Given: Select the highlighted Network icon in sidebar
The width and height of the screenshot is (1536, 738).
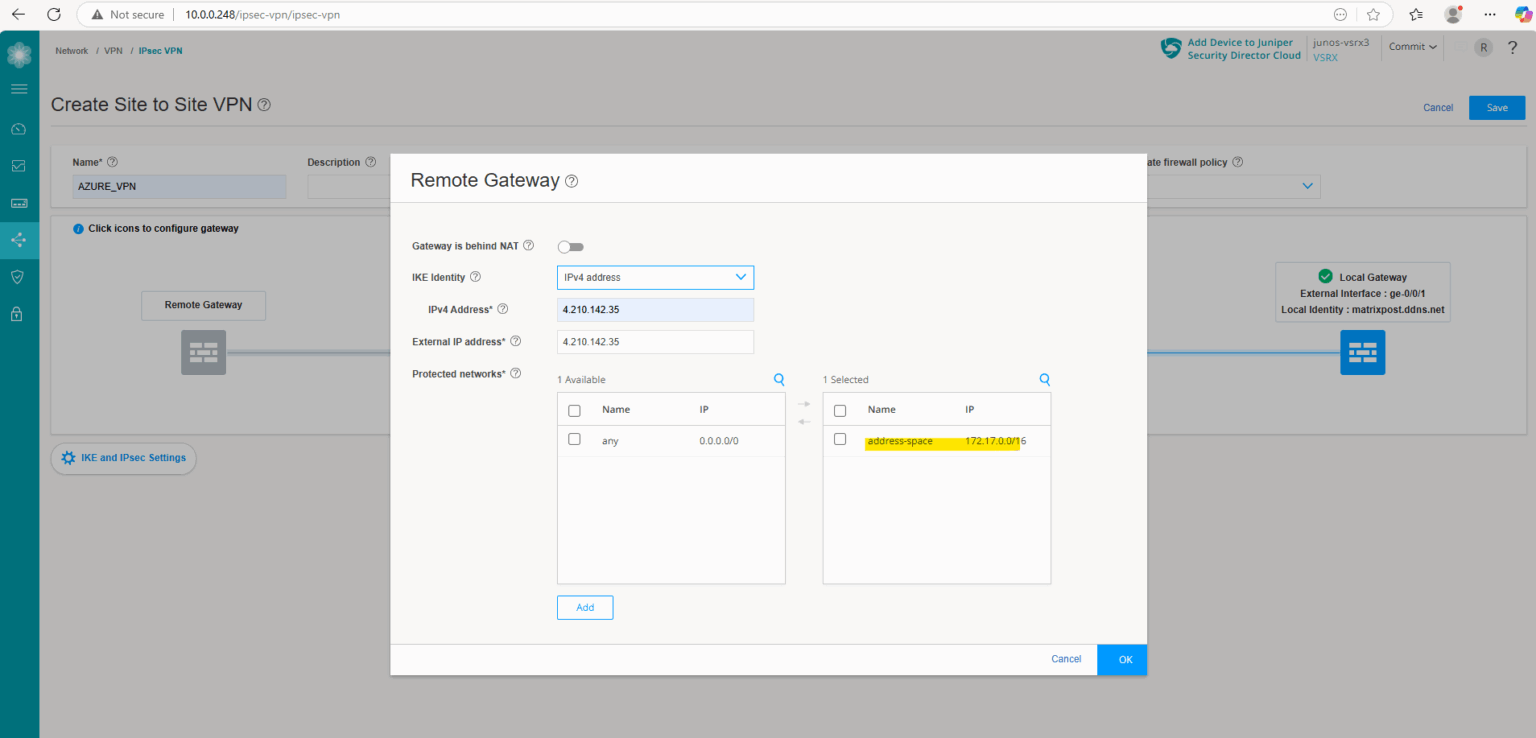Looking at the screenshot, I should coord(19,240).
